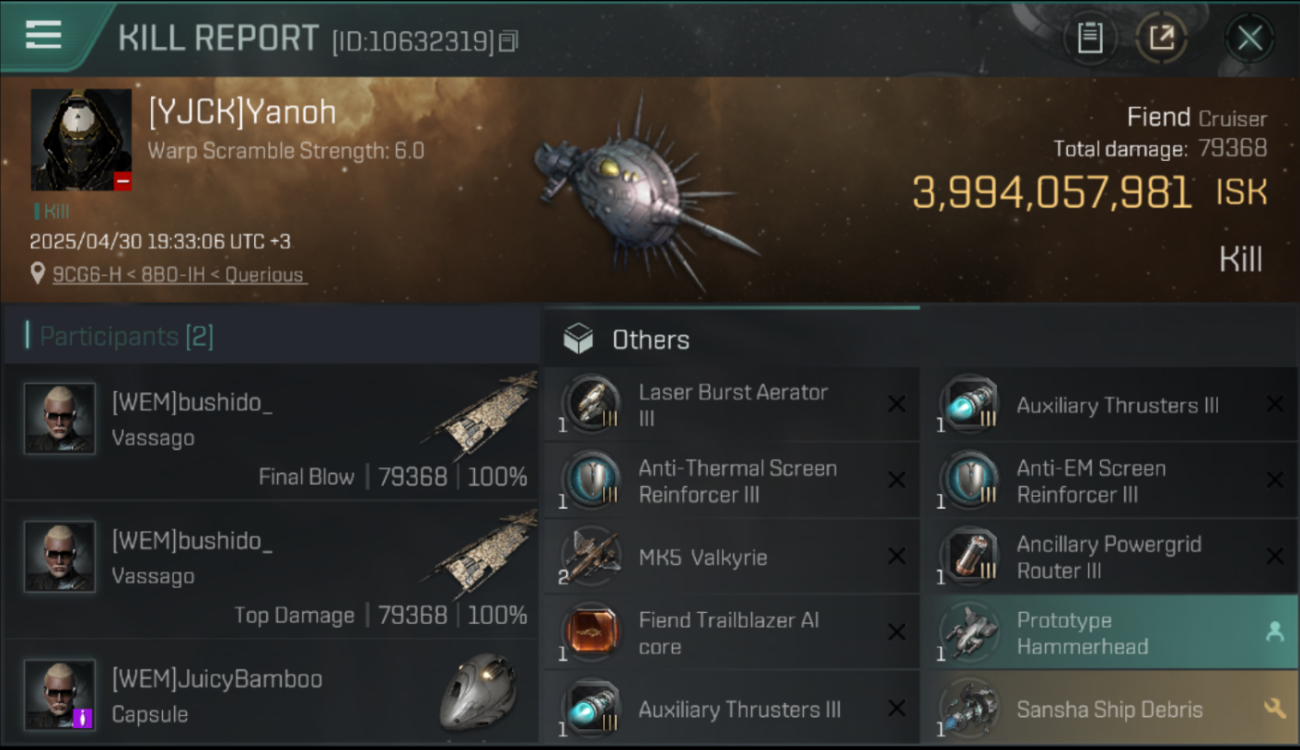The width and height of the screenshot is (1300, 750).
Task: Switch to the Others items tab
Action: 650,340
